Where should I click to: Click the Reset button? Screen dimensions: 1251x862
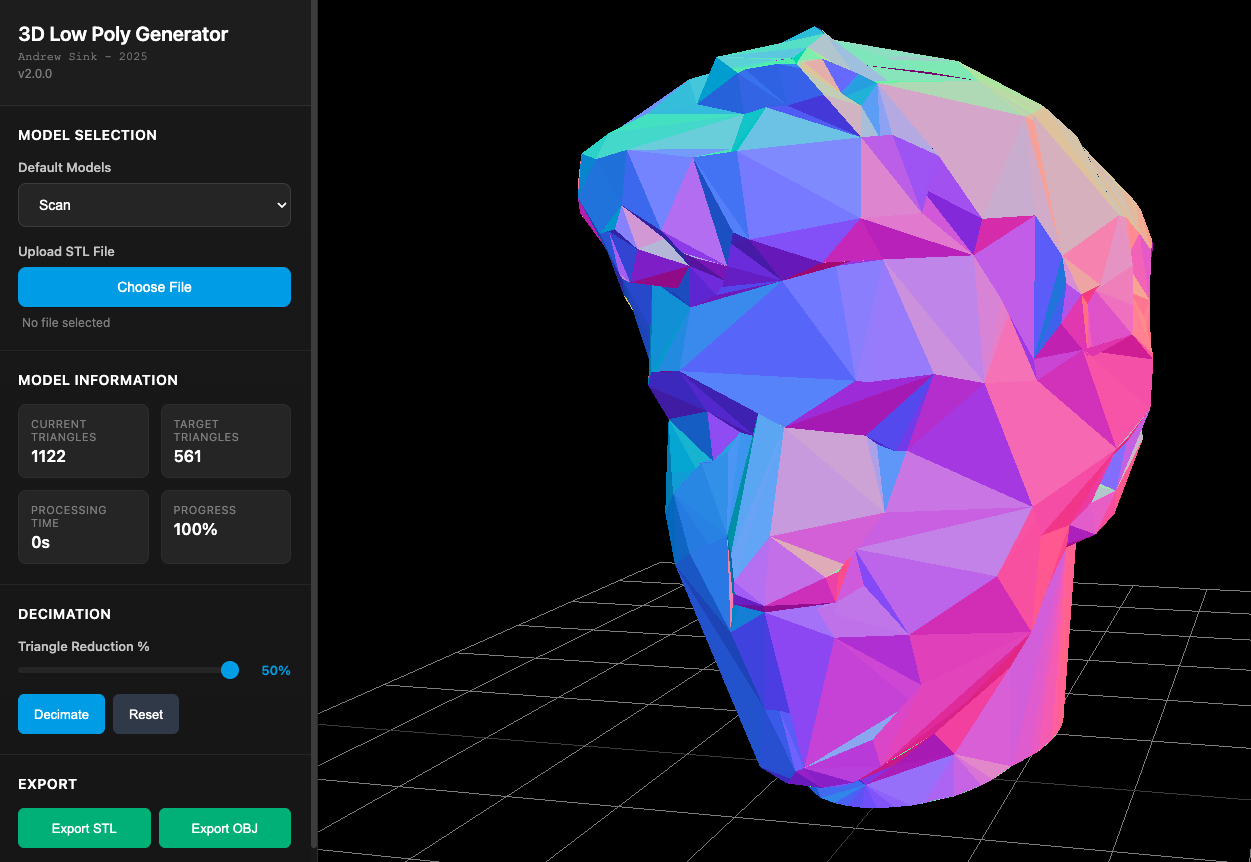coord(146,714)
